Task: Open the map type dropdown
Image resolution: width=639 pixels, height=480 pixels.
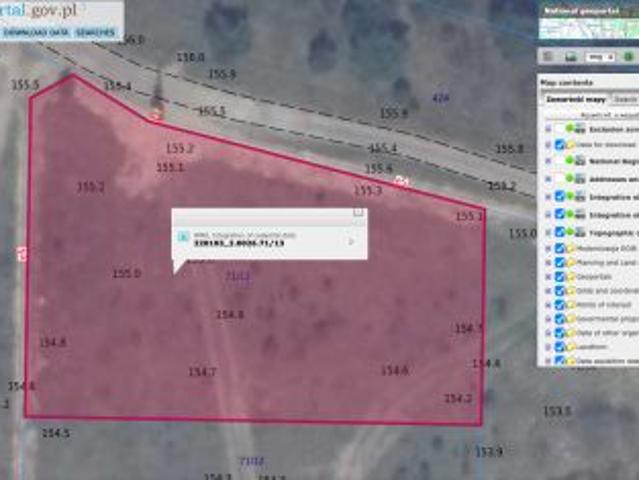Action: coord(601,57)
